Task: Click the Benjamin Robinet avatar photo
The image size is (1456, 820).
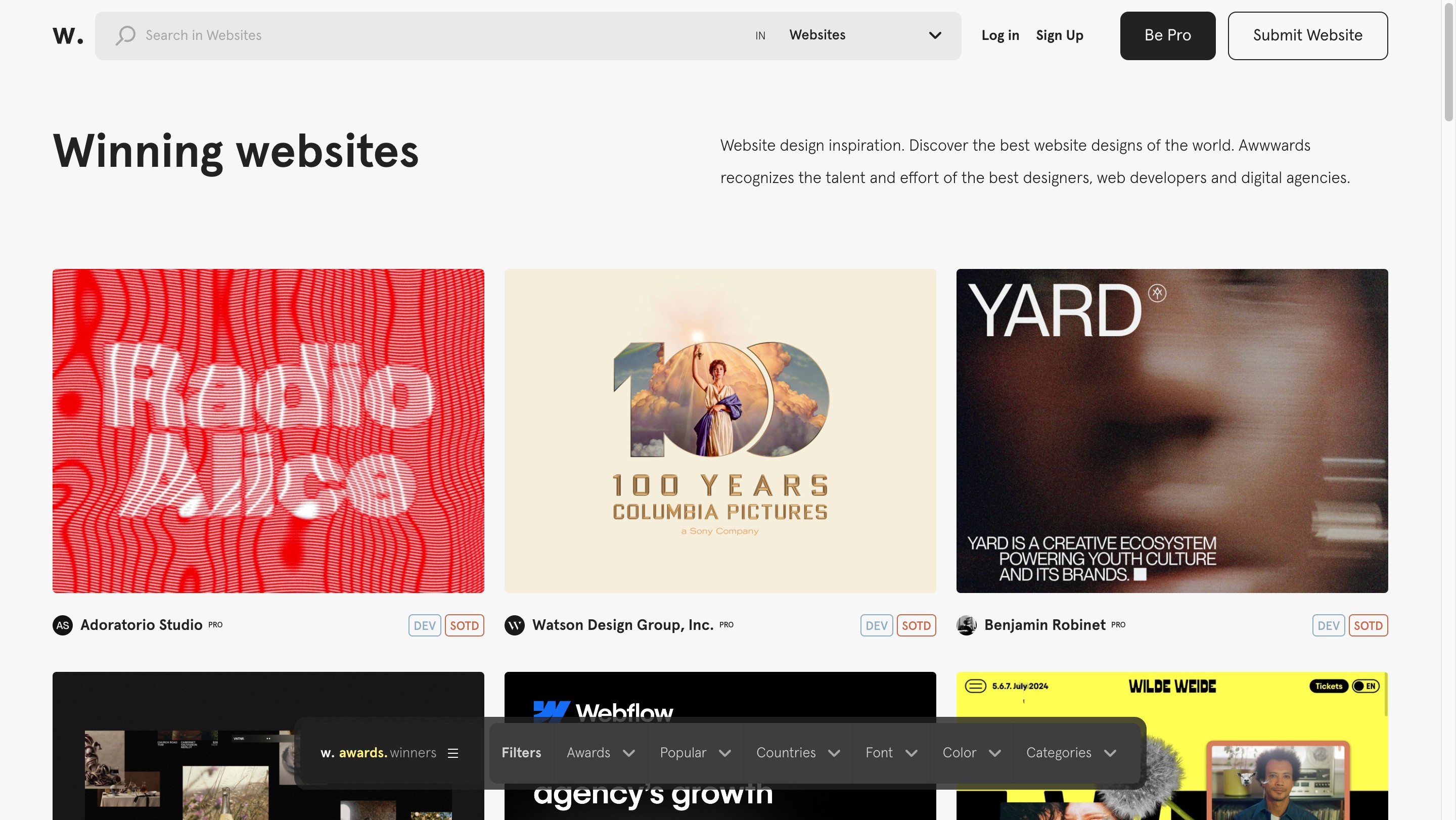Action: coord(967,625)
